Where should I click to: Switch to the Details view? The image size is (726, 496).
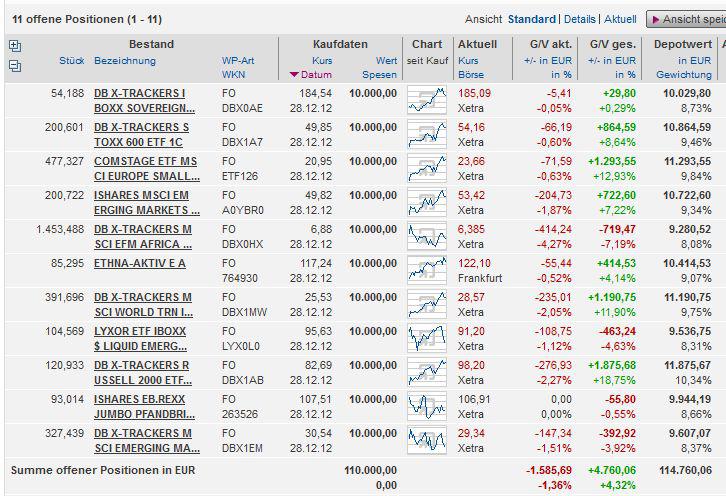(x=579, y=19)
